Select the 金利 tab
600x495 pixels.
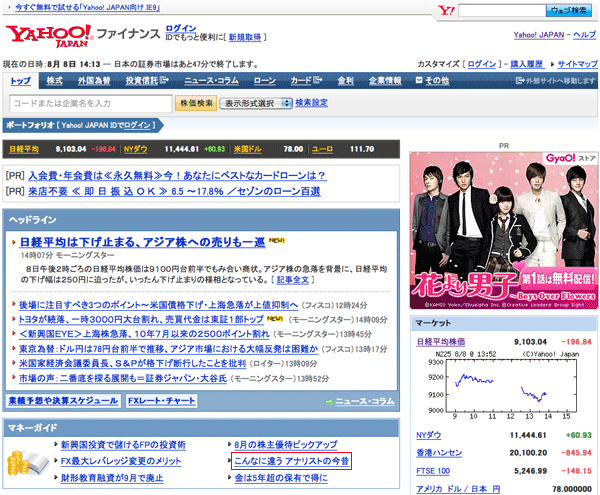[x=345, y=80]
